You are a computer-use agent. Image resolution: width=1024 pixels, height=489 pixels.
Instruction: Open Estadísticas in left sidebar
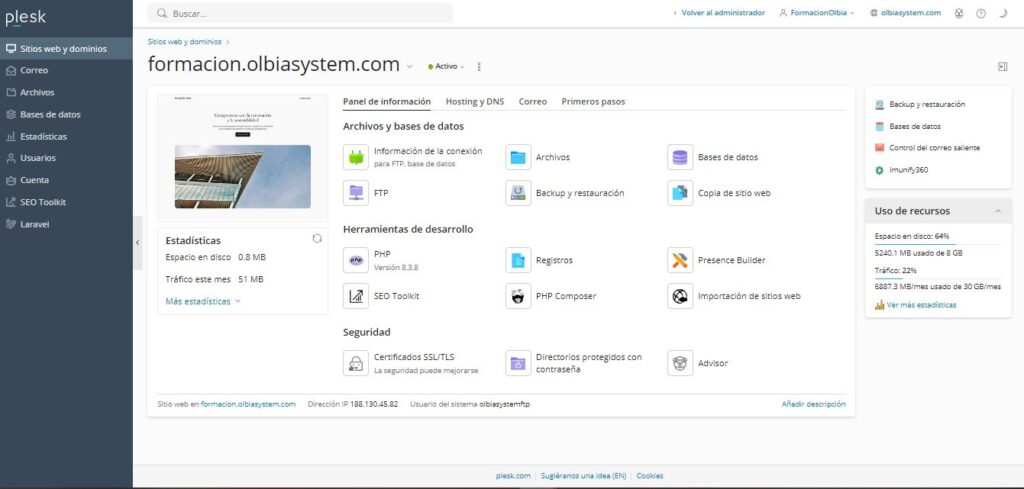click(x=66, y=136)
